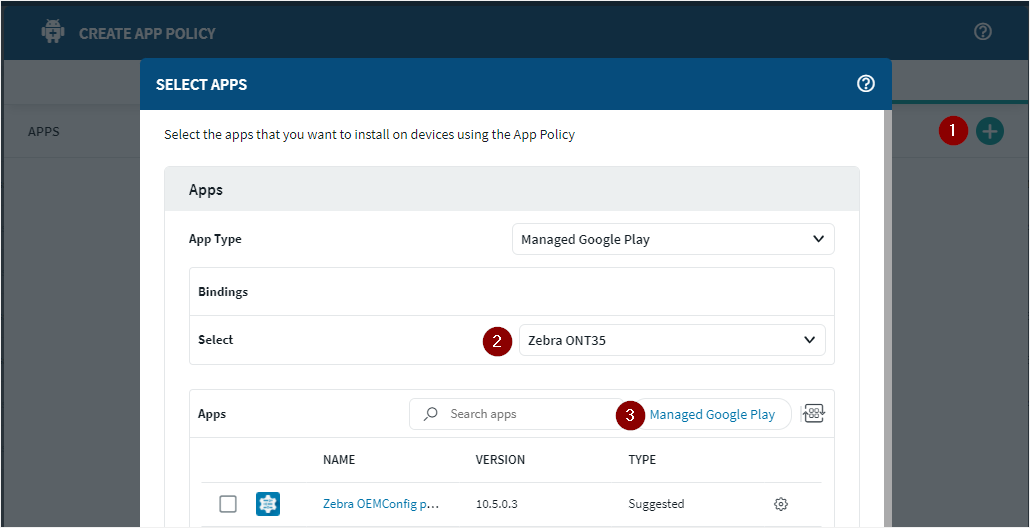This screenshot has width=1030, height=528.
Task: Sort by the VERSION column header
Action: click(x=500, y=460)
